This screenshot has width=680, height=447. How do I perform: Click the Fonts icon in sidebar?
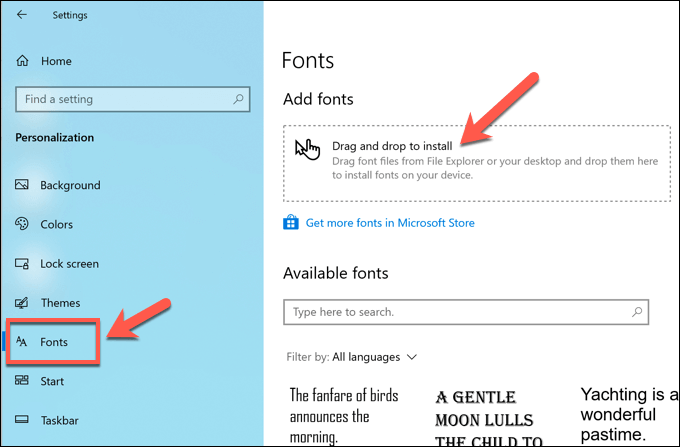click(x=22, y=342)
